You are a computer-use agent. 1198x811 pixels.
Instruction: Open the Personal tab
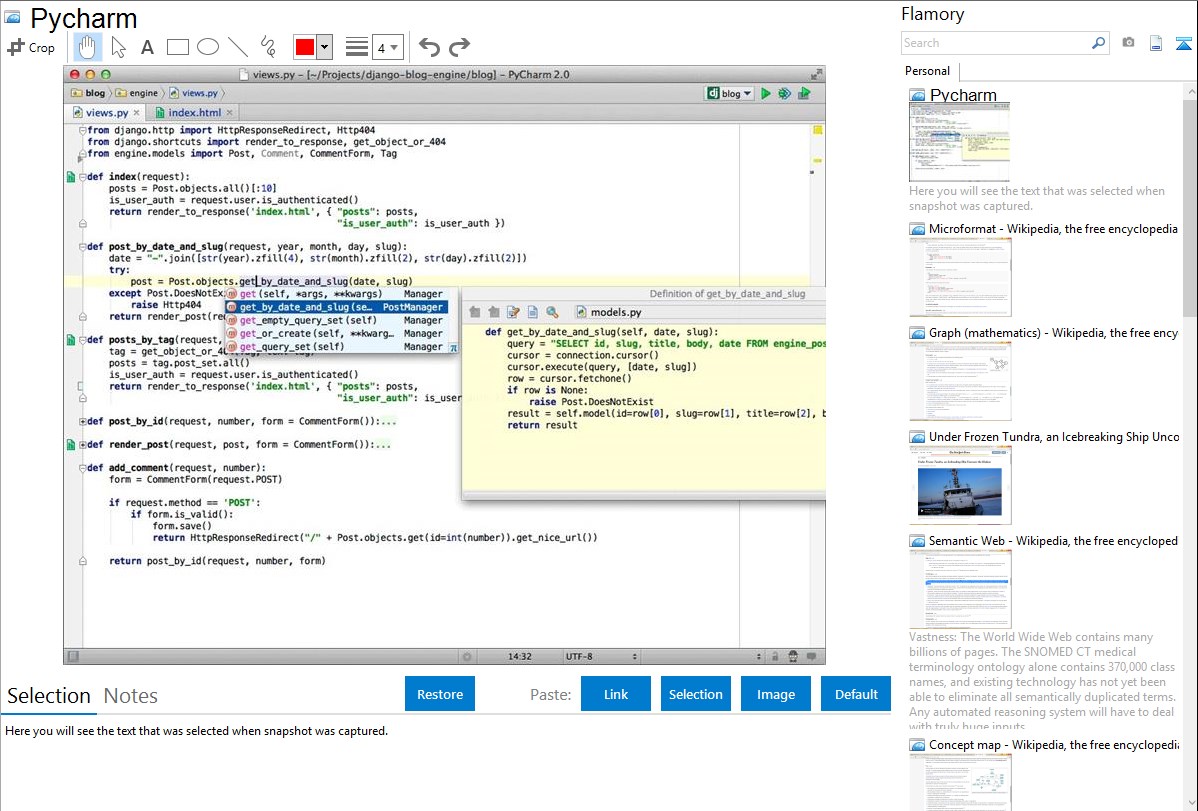[x=927, y=71]
